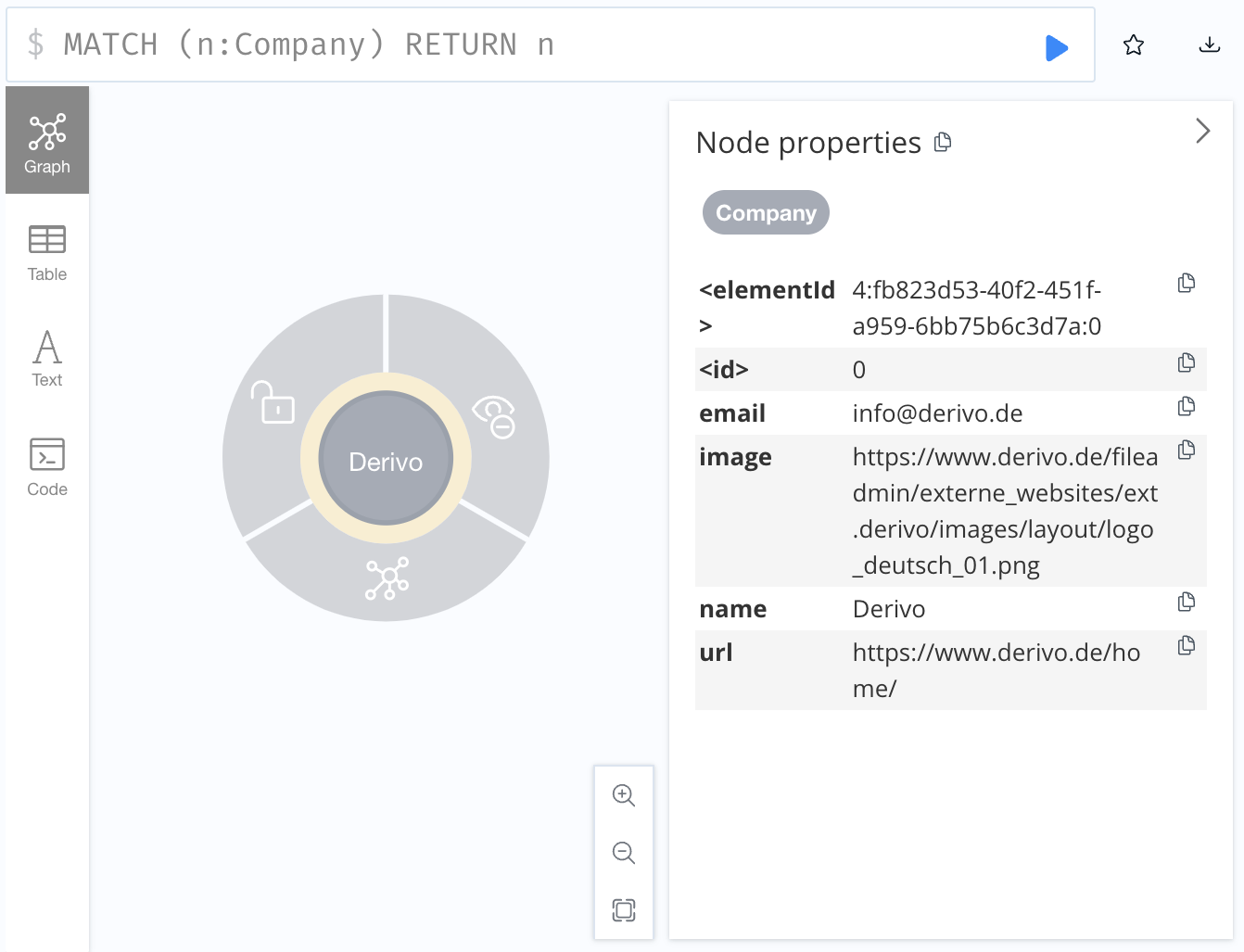This screenshot has height=952, width=1244.
Task: Click the Company label badge
Action: [766, 213]
